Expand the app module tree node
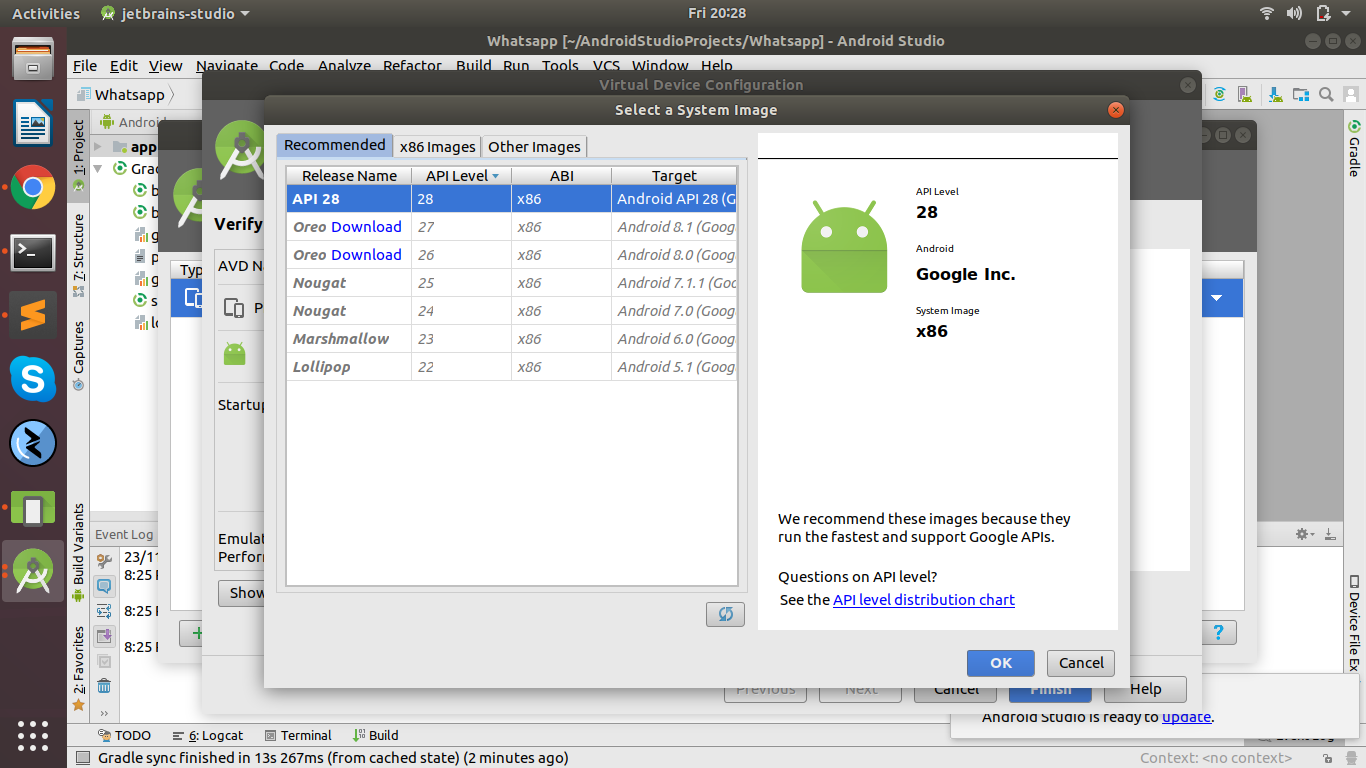 pyautogui.click(x=100, y=146)
